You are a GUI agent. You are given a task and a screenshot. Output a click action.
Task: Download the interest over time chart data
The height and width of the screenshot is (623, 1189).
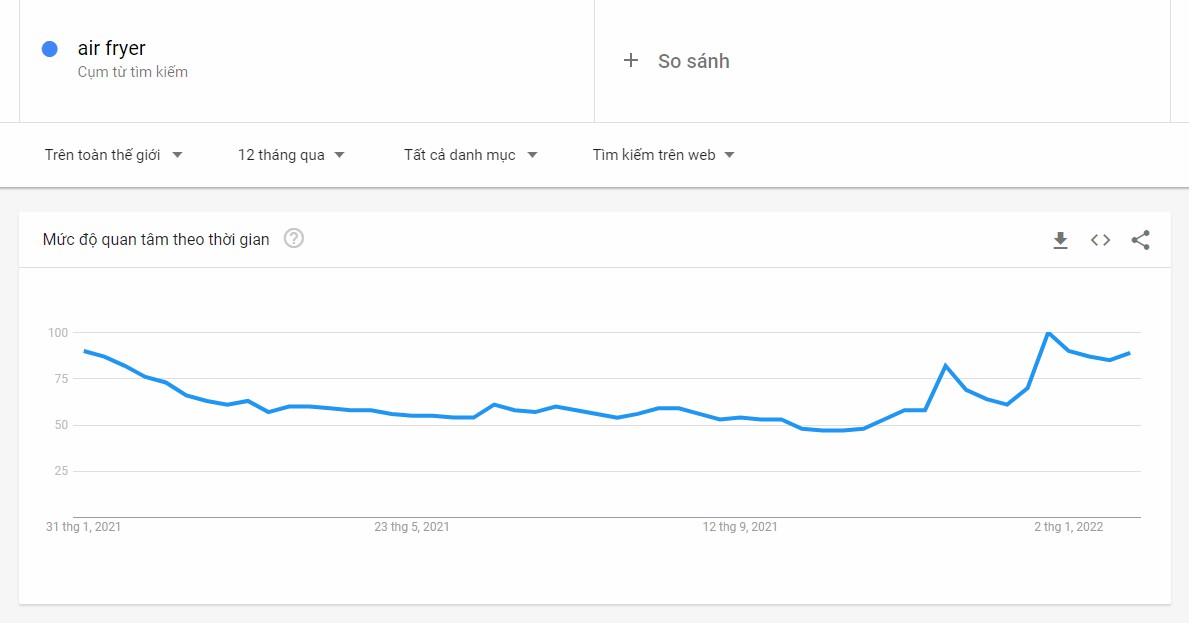click(x=1060, y=240)
